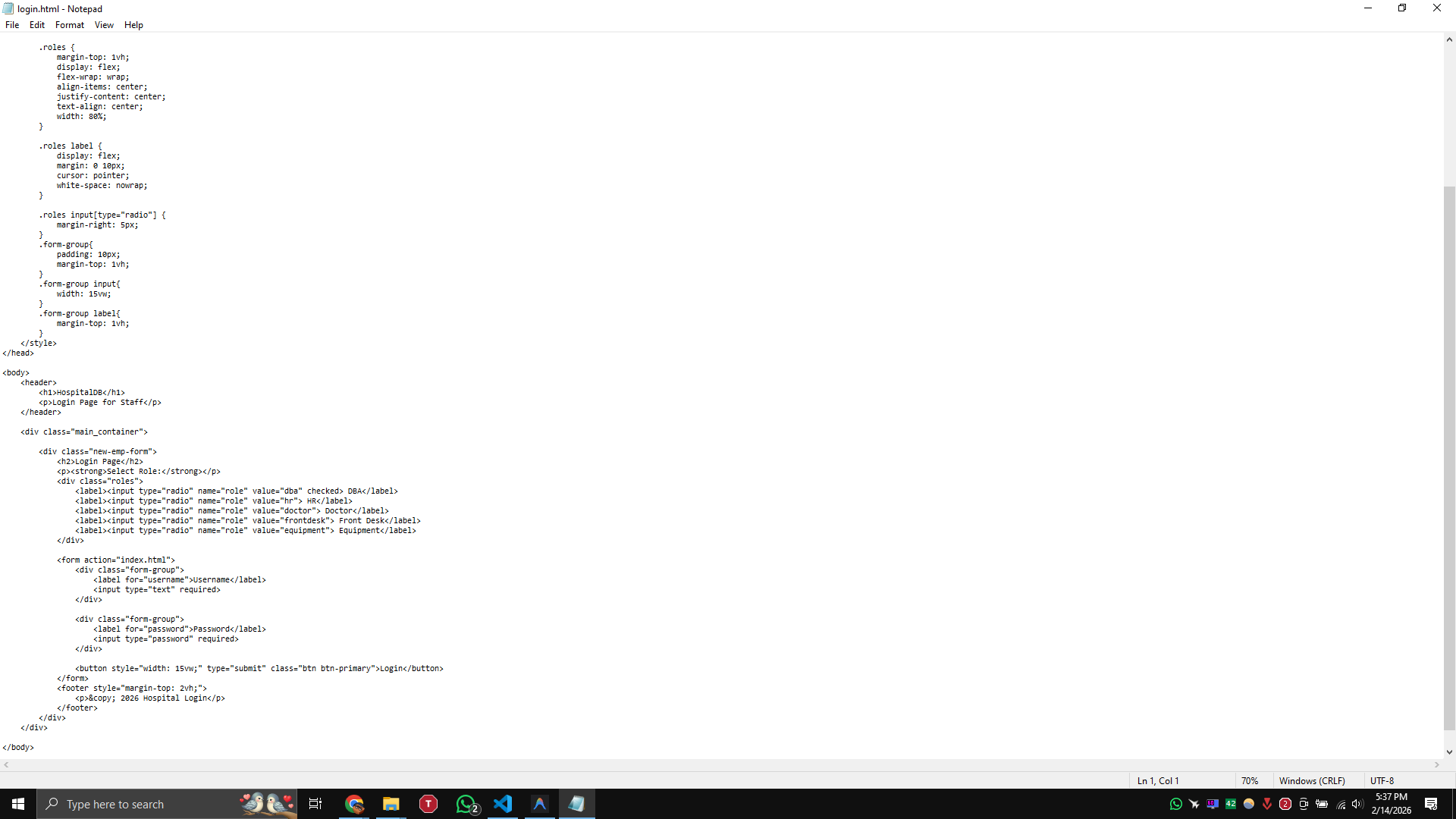
Task: Open the View menu
Action: point(104,24)
